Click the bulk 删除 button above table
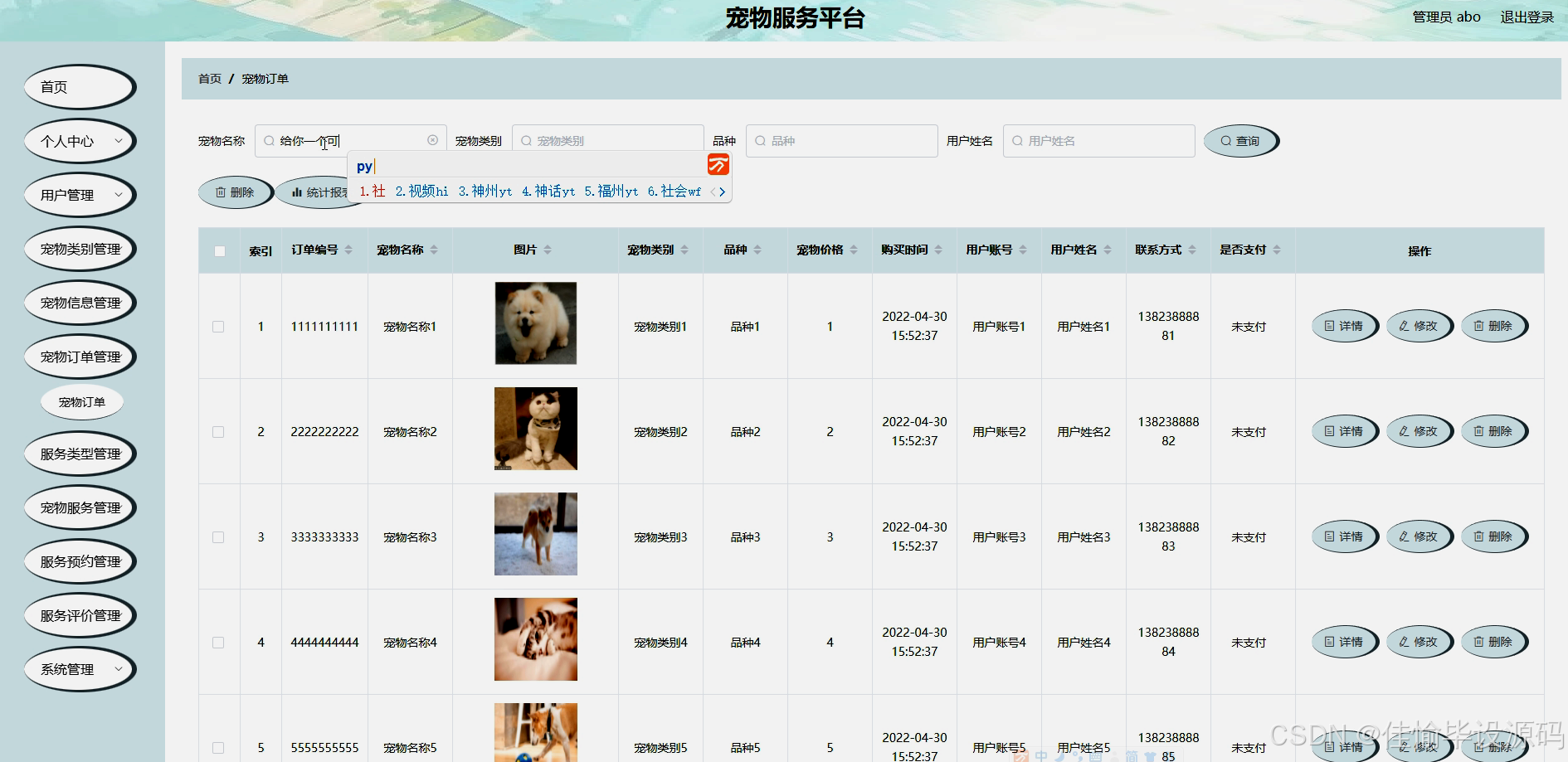 [236, 192]
